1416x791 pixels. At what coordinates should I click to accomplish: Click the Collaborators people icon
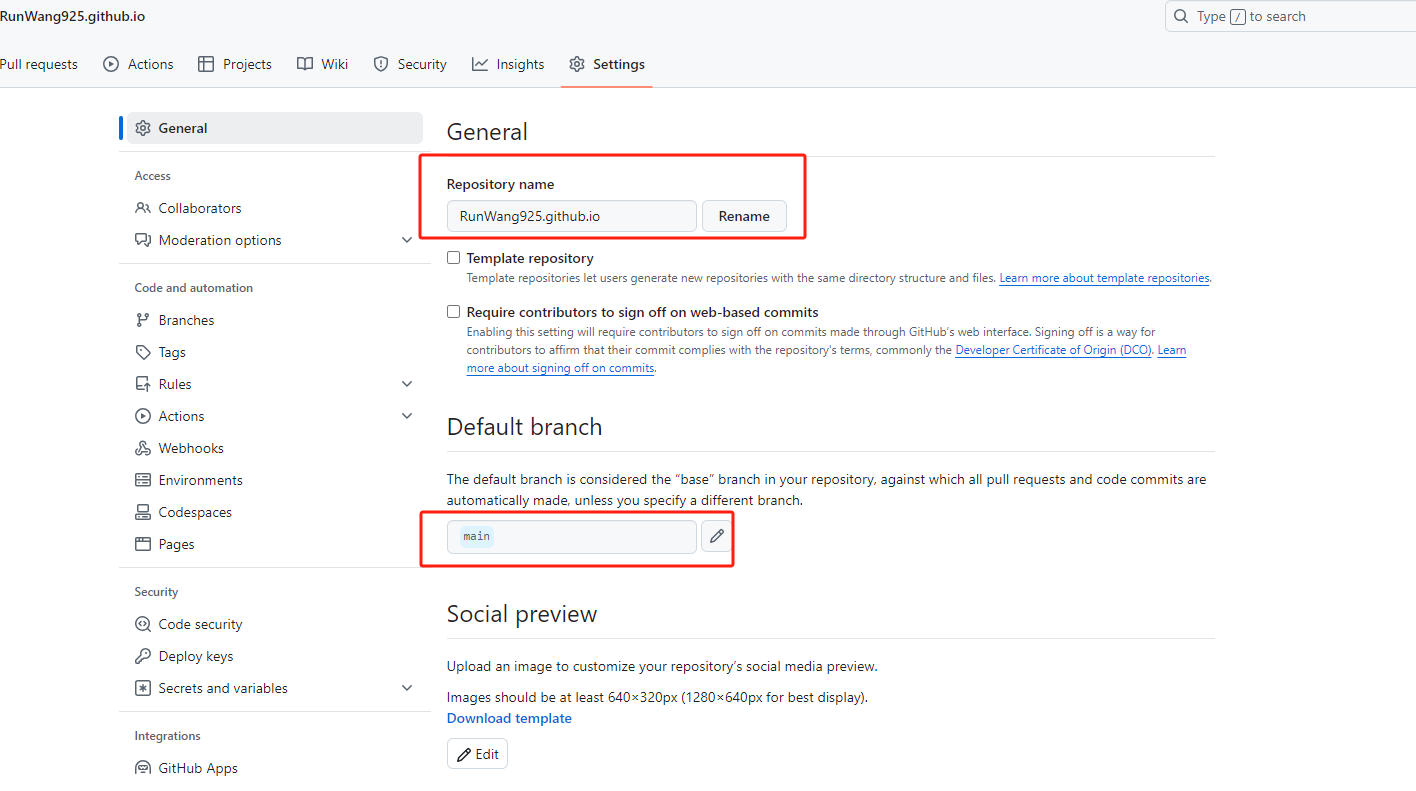pyautogui.click(x=143, y=208)
